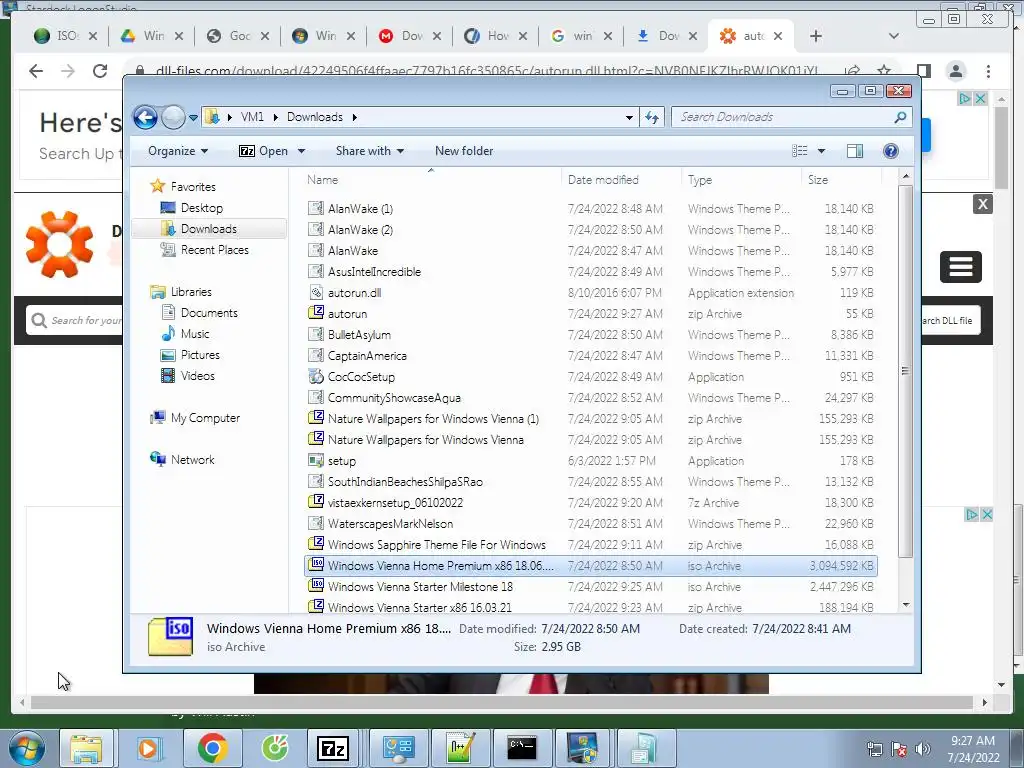Select the autorun zip archive icon
This screenshot has width=1024, height=768.
[x=316, y=313]
